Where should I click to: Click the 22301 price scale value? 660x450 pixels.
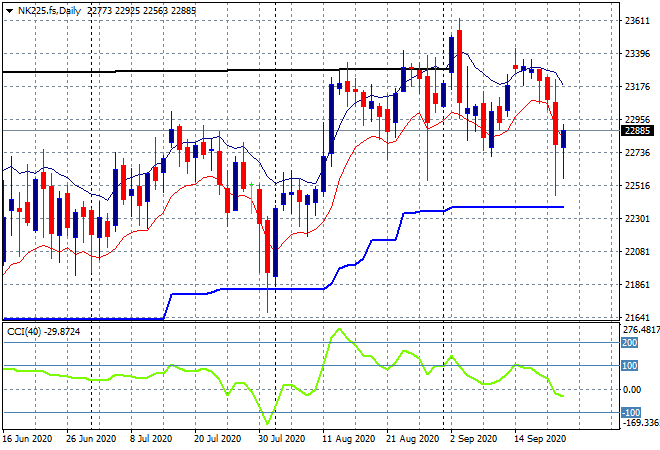coord(637,218)
